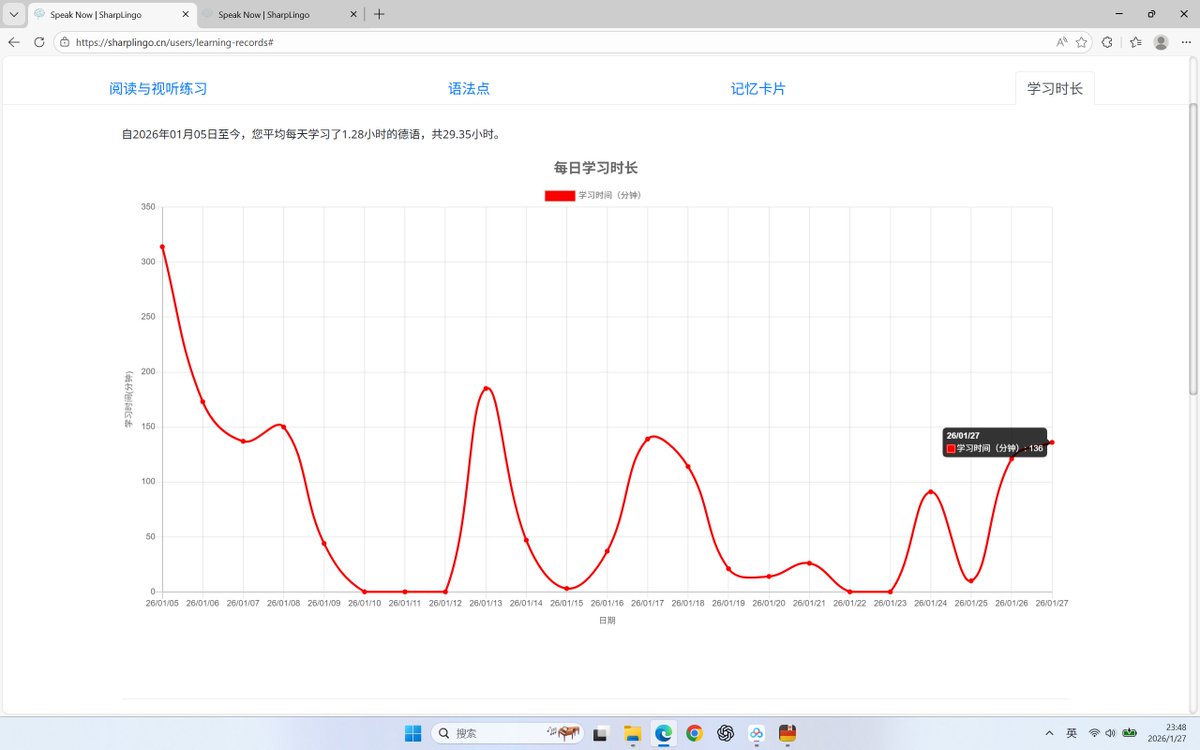The image size is (1200, 750).
Task: Open the clock and date 23:48 panel
Action: 1169,733
